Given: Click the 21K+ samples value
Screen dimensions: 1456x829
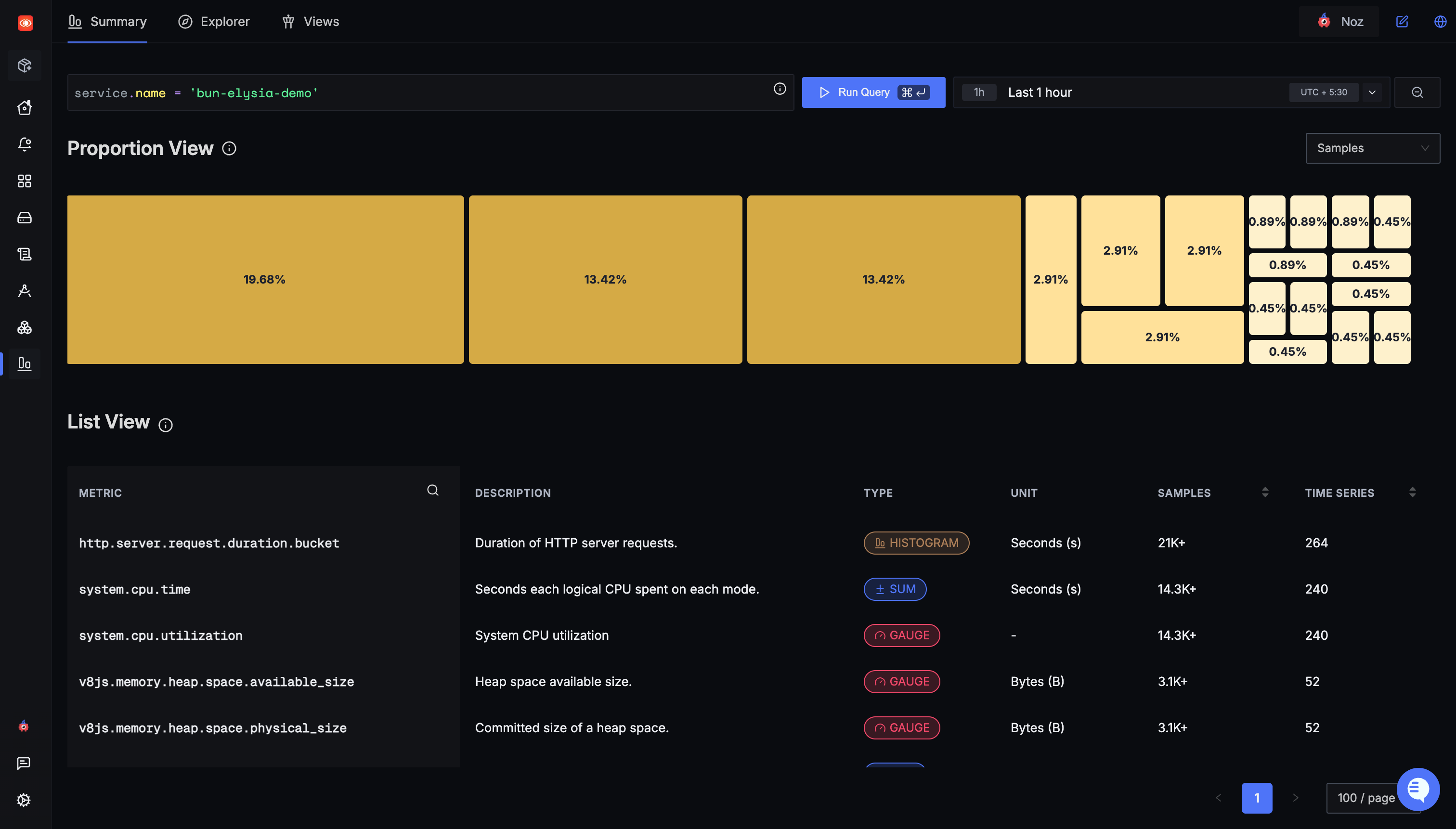Looking at the screenshot, I should [1171, 543].
